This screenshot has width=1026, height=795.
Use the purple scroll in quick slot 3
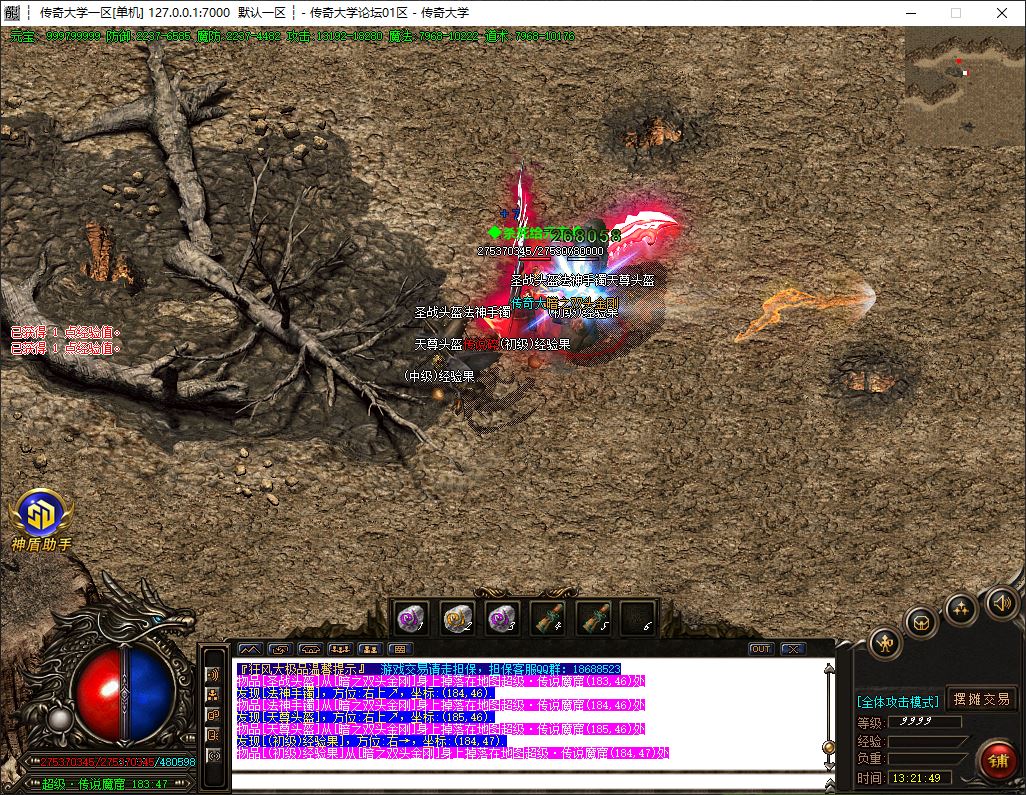[x=503, y=618]
